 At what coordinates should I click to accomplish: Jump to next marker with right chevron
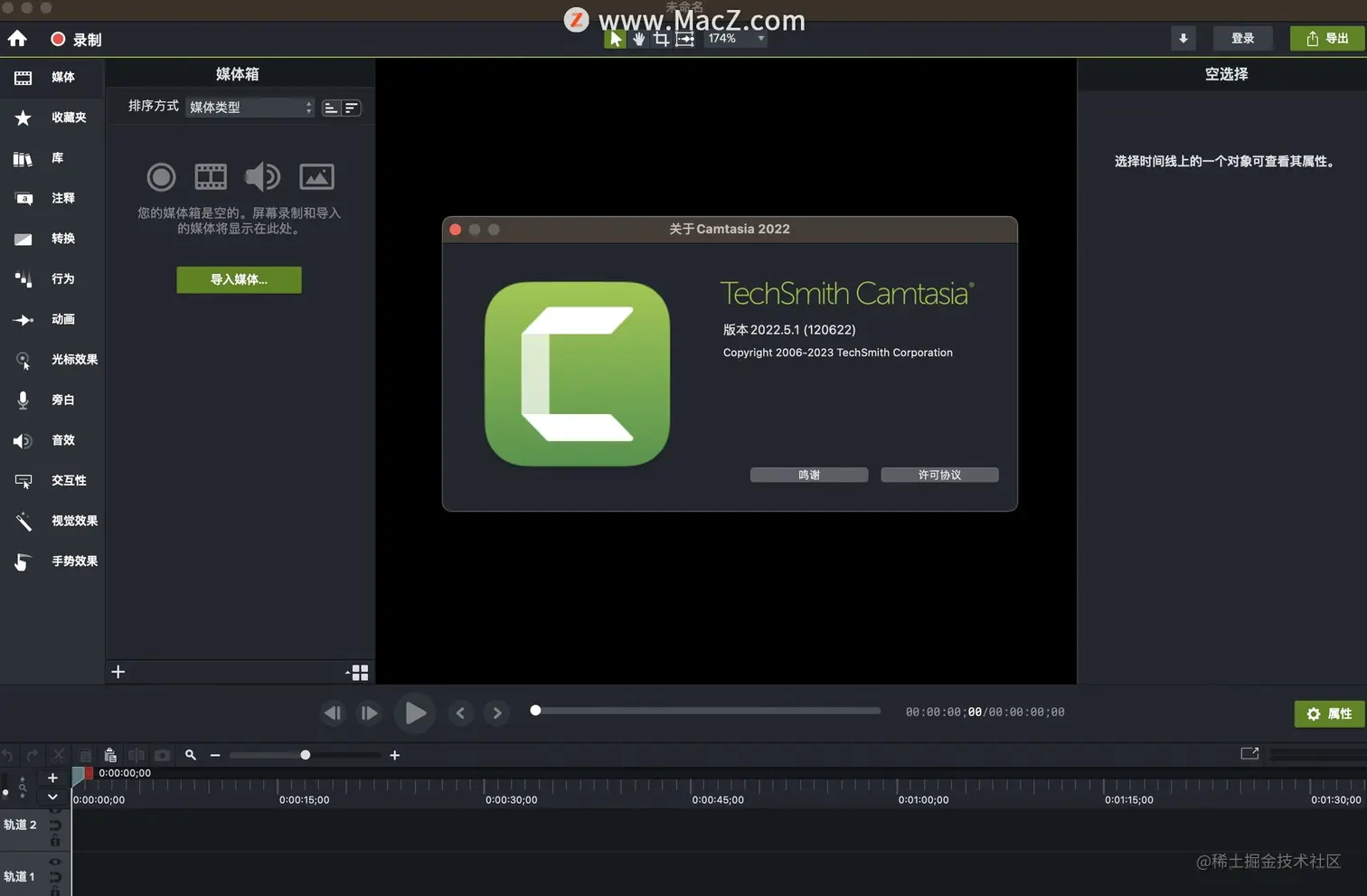tap(497, 713)
